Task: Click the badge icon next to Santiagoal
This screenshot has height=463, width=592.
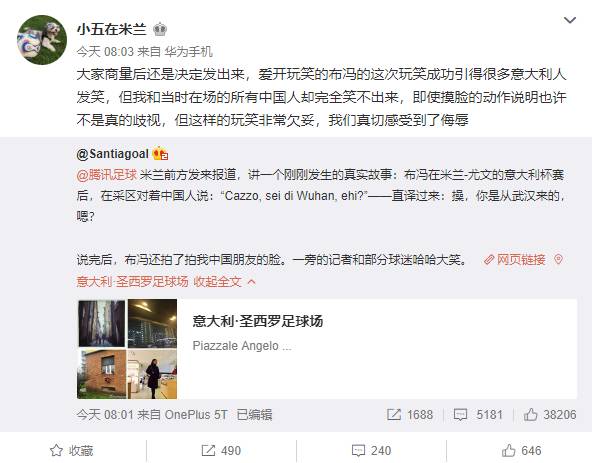Action: (x=160, y=154)
